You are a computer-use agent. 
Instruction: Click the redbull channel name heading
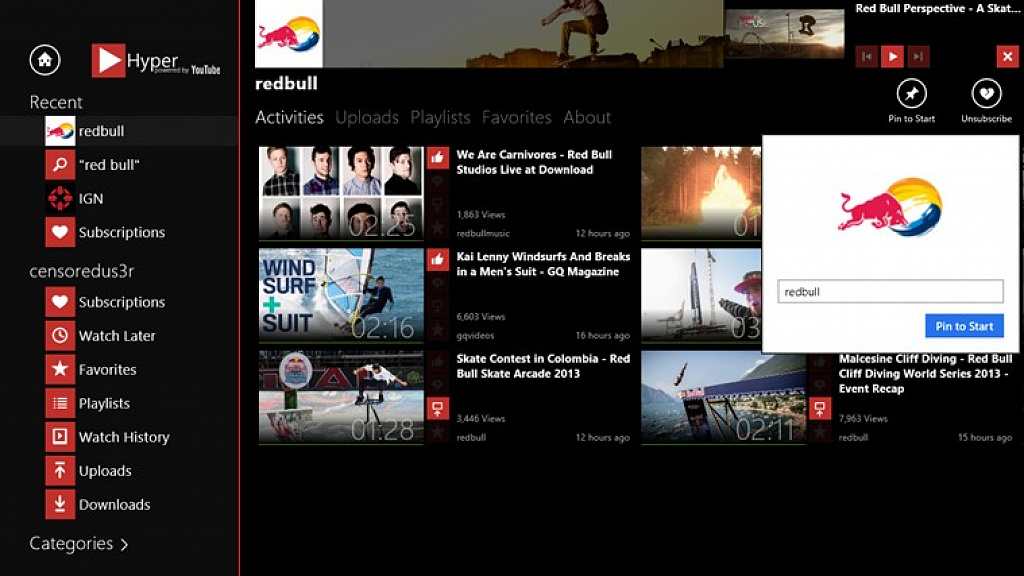[286, 84]
